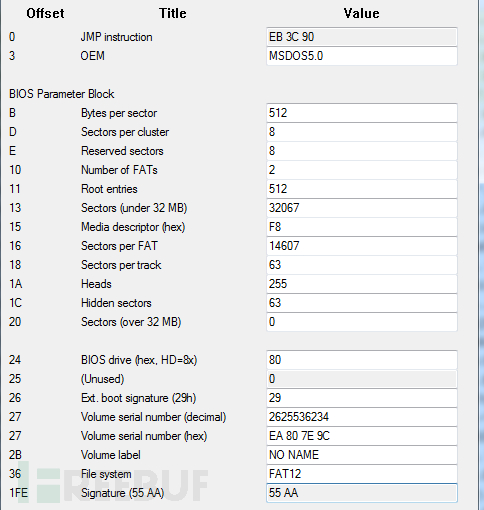Focus the File system FAT12 field
Screen dimensions: 484x510
pos(362,474)
